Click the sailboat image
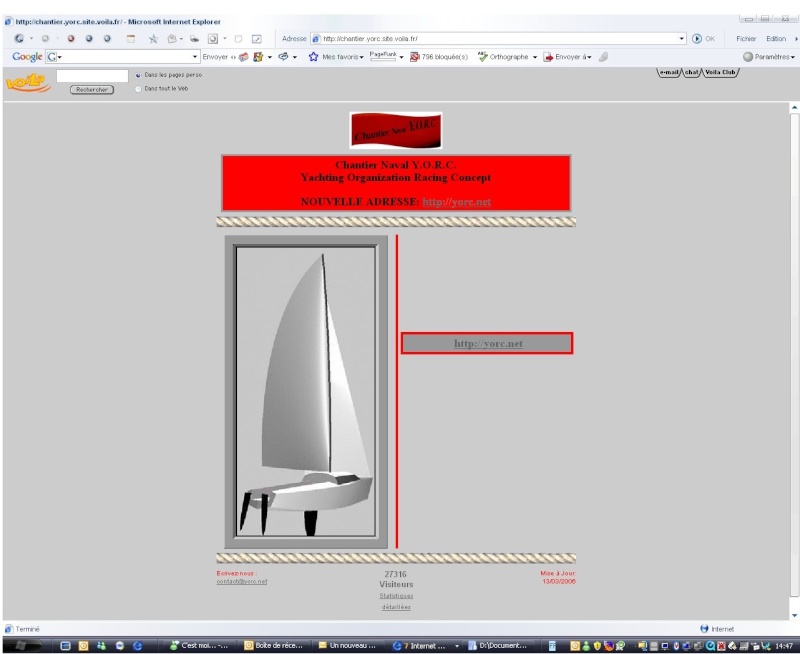800x654 pixels. click(306, 392)
